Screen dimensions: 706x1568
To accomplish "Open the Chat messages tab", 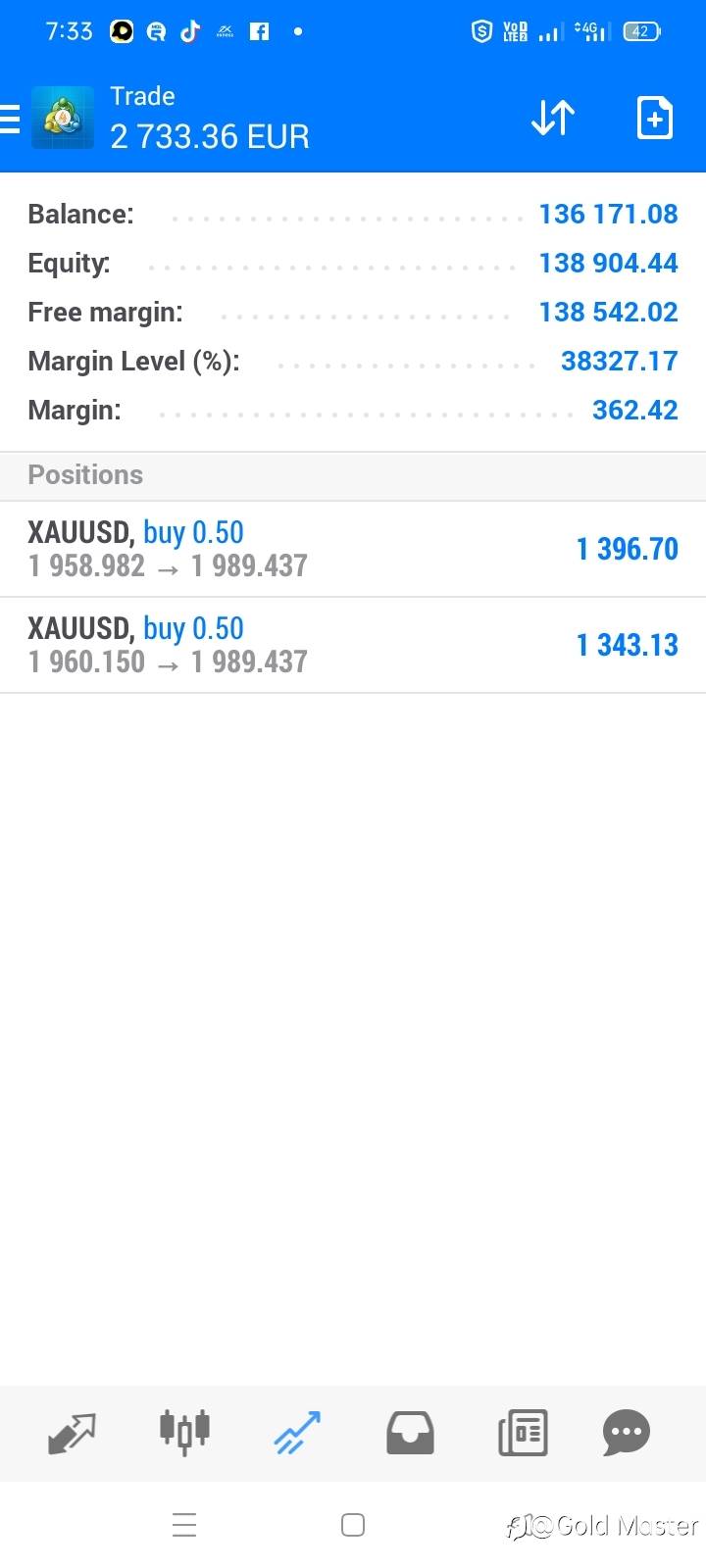I will [x=627, y=1433].
